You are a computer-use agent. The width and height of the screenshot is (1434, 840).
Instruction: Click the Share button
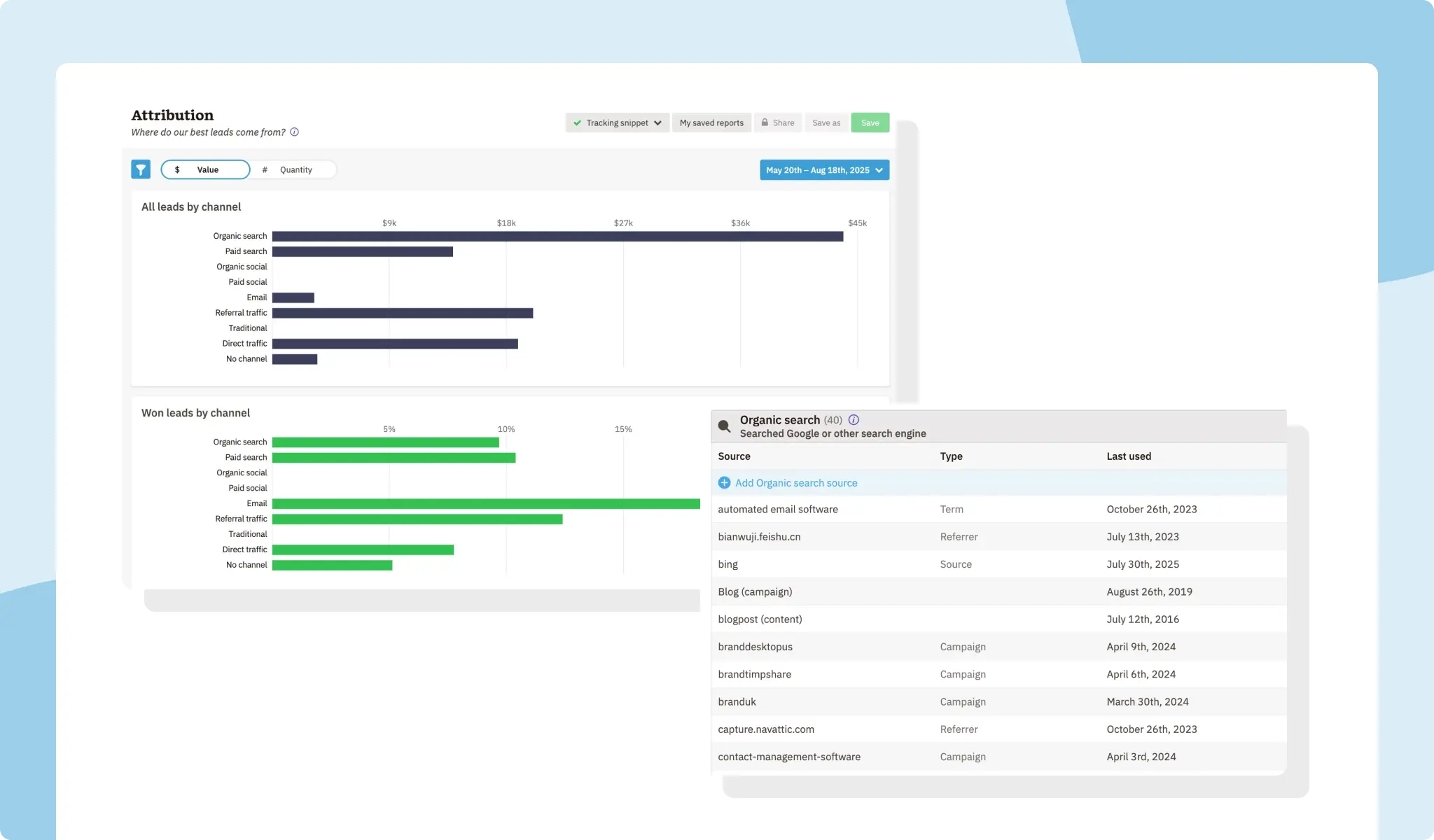coord(777,122)
